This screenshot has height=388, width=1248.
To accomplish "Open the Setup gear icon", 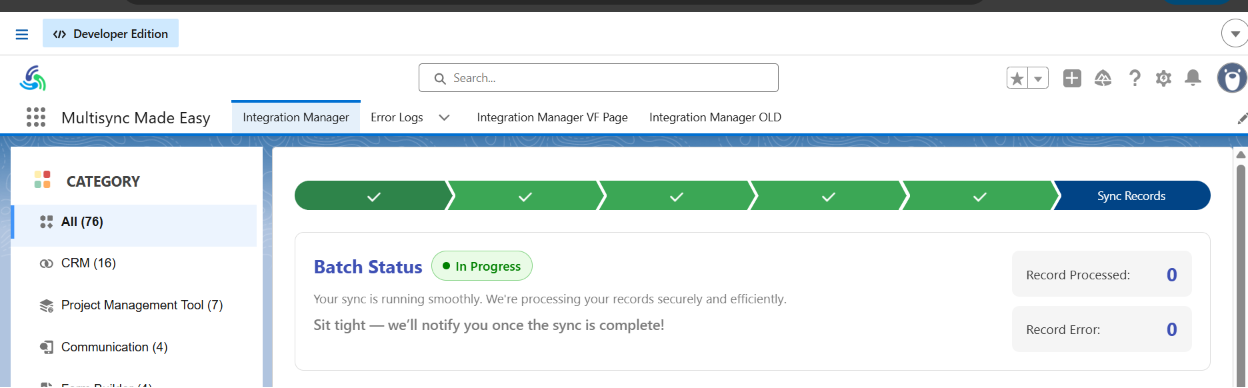I will coord(1163,78).
